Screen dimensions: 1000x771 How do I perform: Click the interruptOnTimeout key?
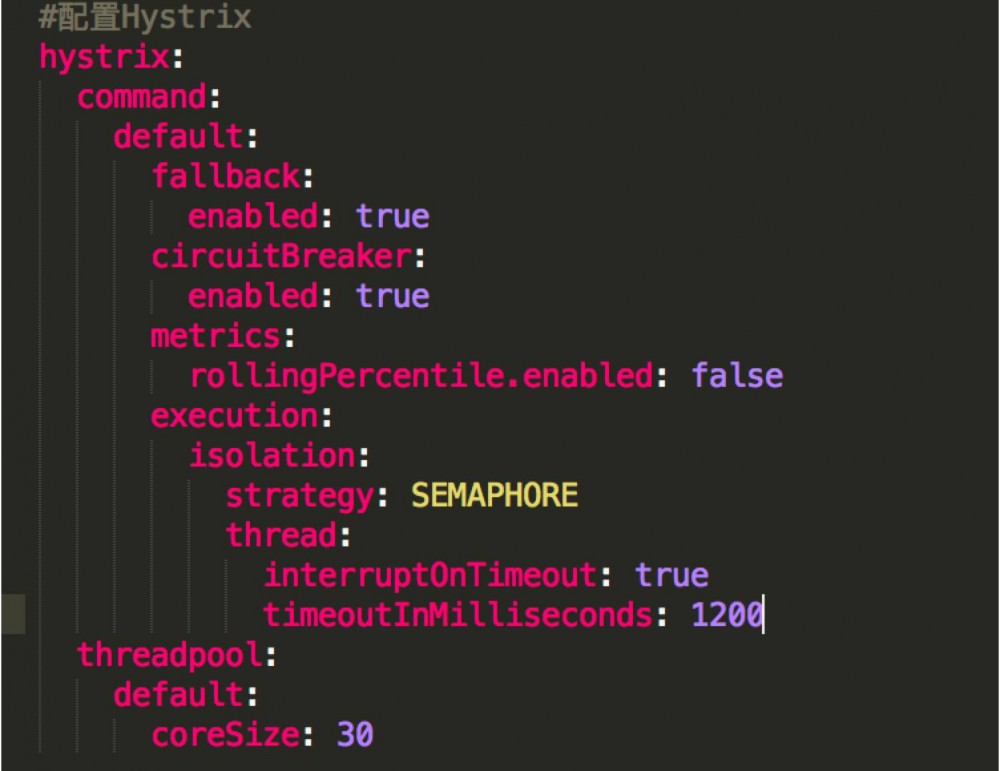(430, 575)
